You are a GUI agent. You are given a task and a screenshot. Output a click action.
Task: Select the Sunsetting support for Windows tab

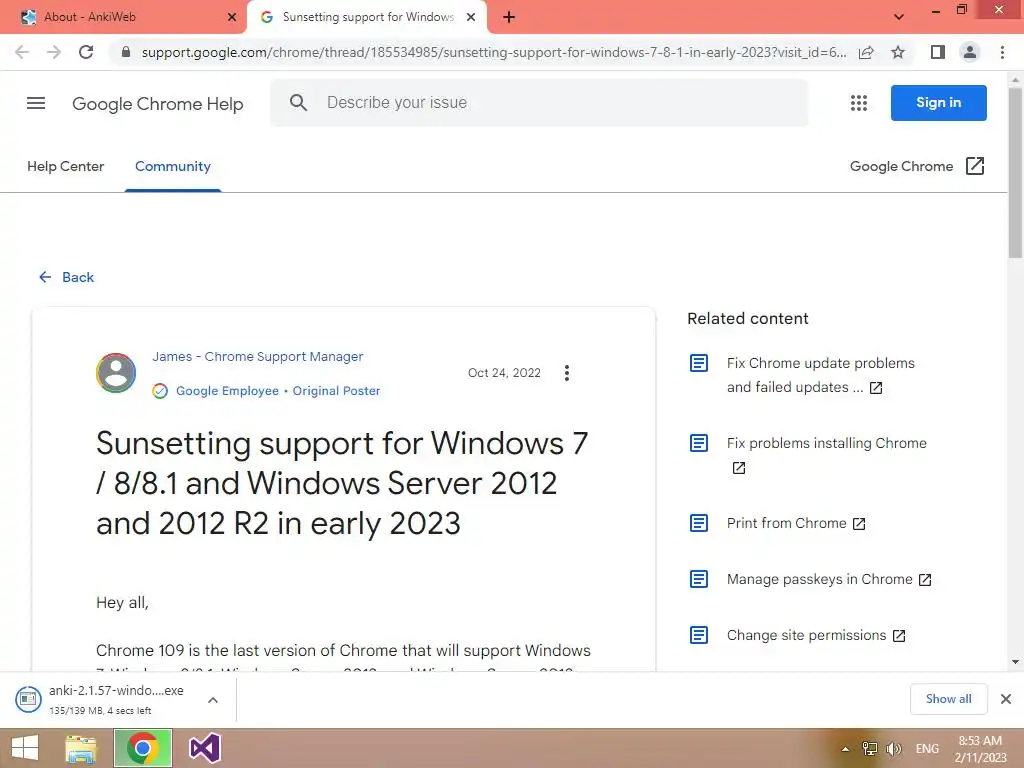coord(366,17)
